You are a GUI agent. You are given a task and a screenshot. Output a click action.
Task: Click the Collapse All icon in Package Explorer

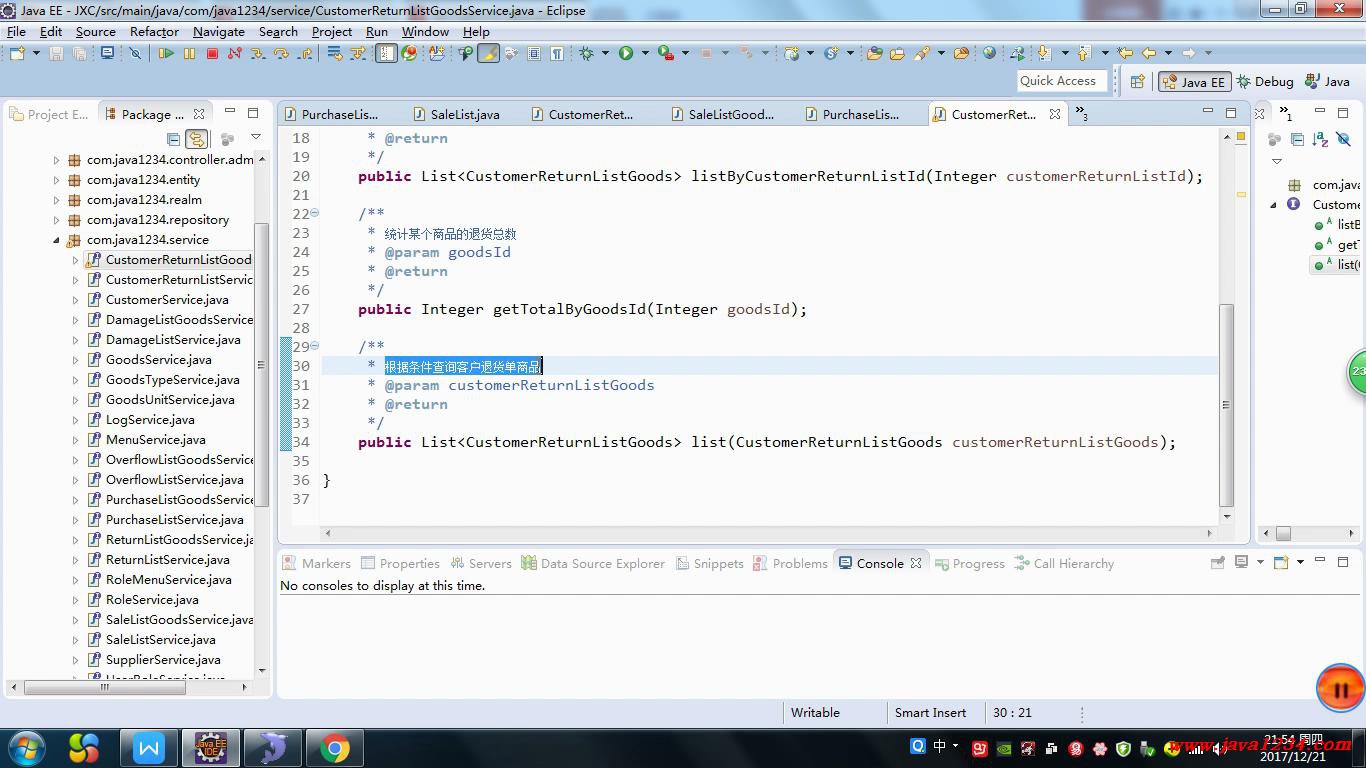174,139
